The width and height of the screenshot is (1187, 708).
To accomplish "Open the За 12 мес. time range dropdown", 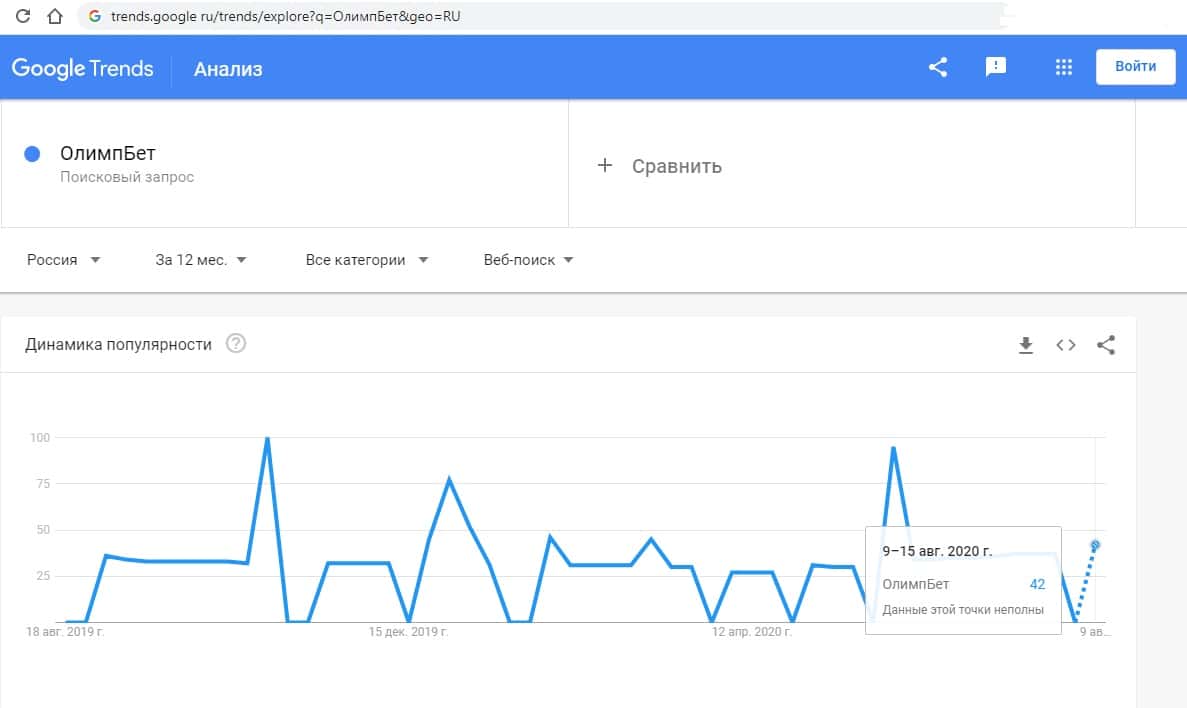I will [200, 260].
